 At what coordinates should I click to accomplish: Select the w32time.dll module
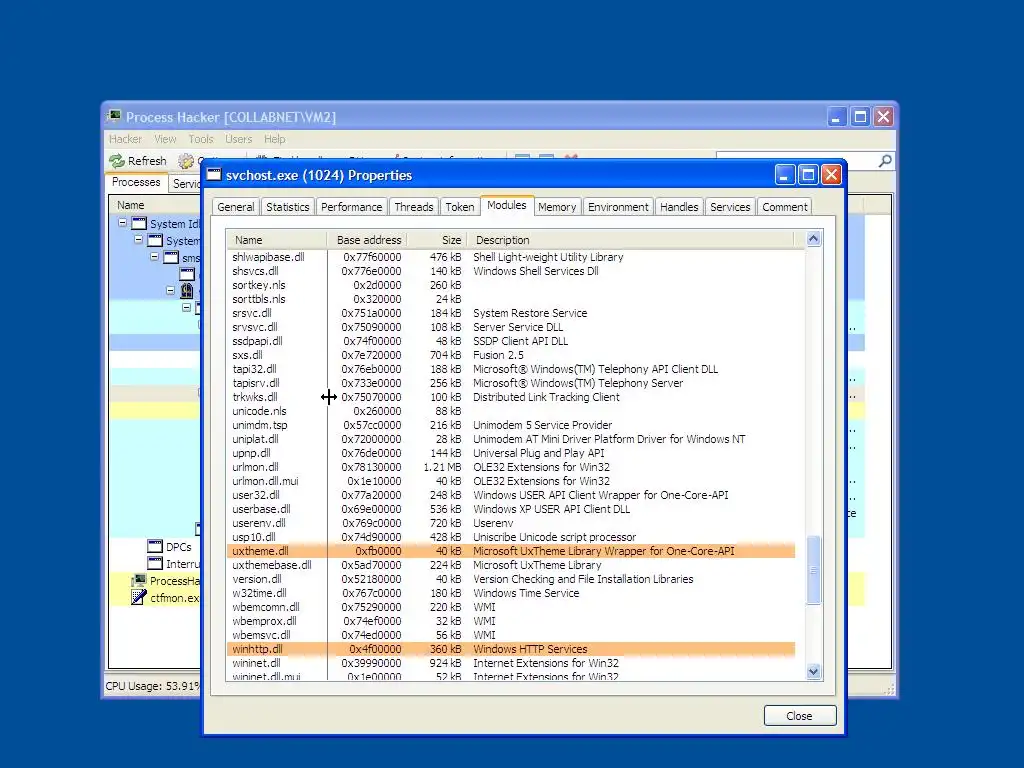pyautogui.click(x=259, y=593)
